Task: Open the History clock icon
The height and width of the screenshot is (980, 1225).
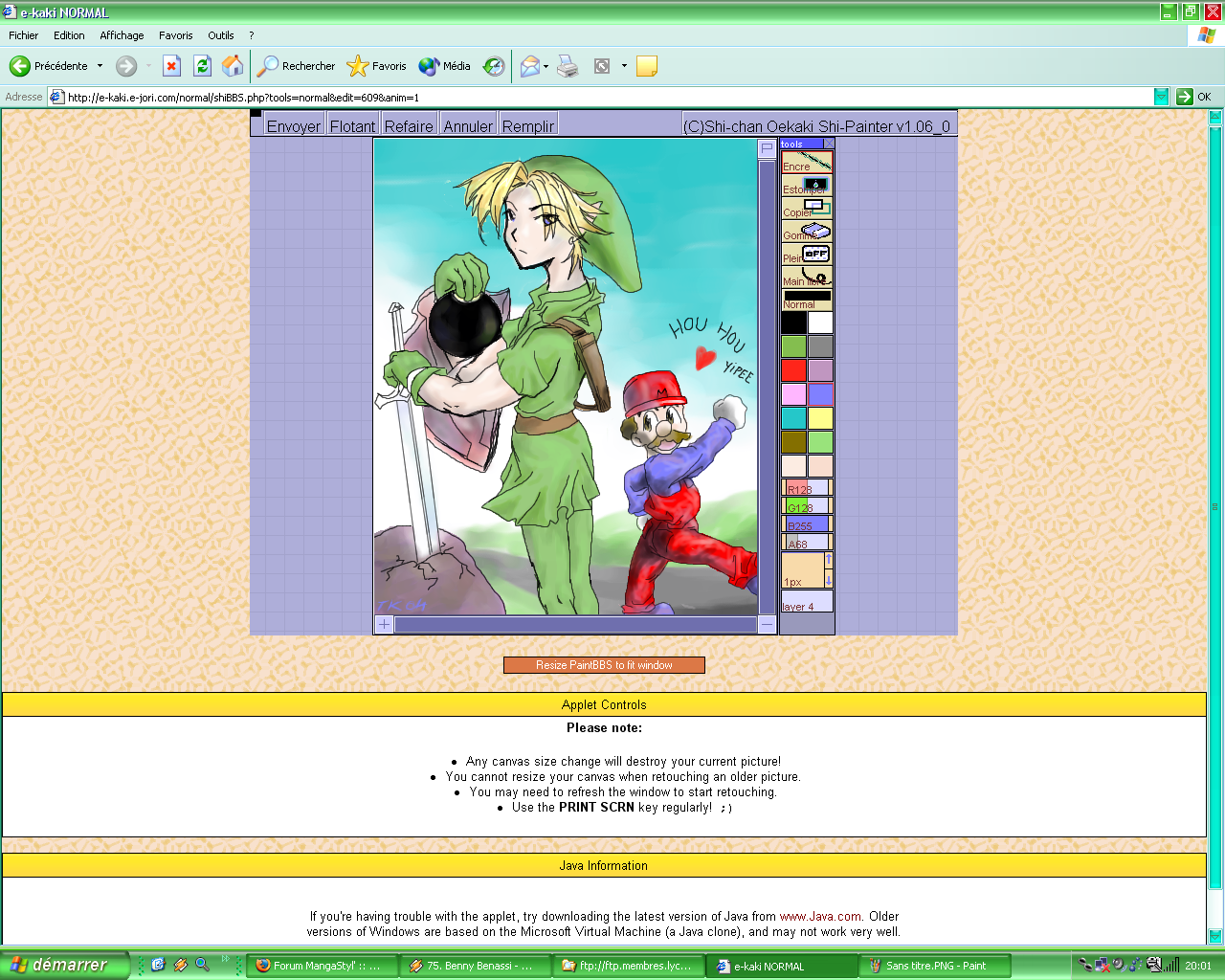Action: 494,66
